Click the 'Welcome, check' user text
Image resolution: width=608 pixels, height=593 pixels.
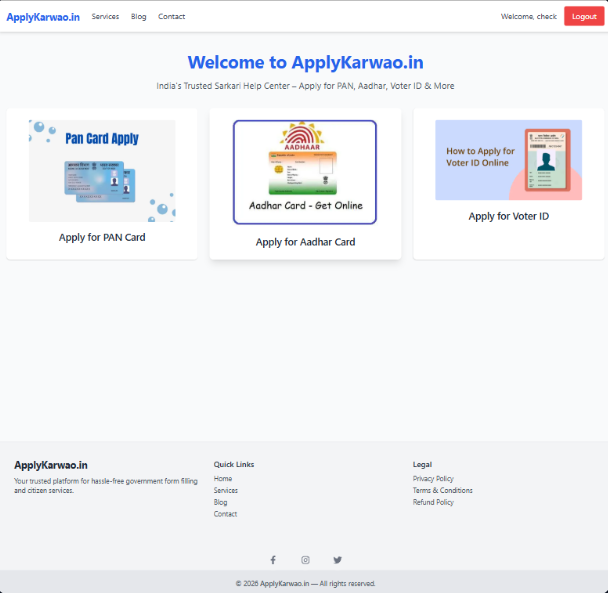[x=529, y=16]
